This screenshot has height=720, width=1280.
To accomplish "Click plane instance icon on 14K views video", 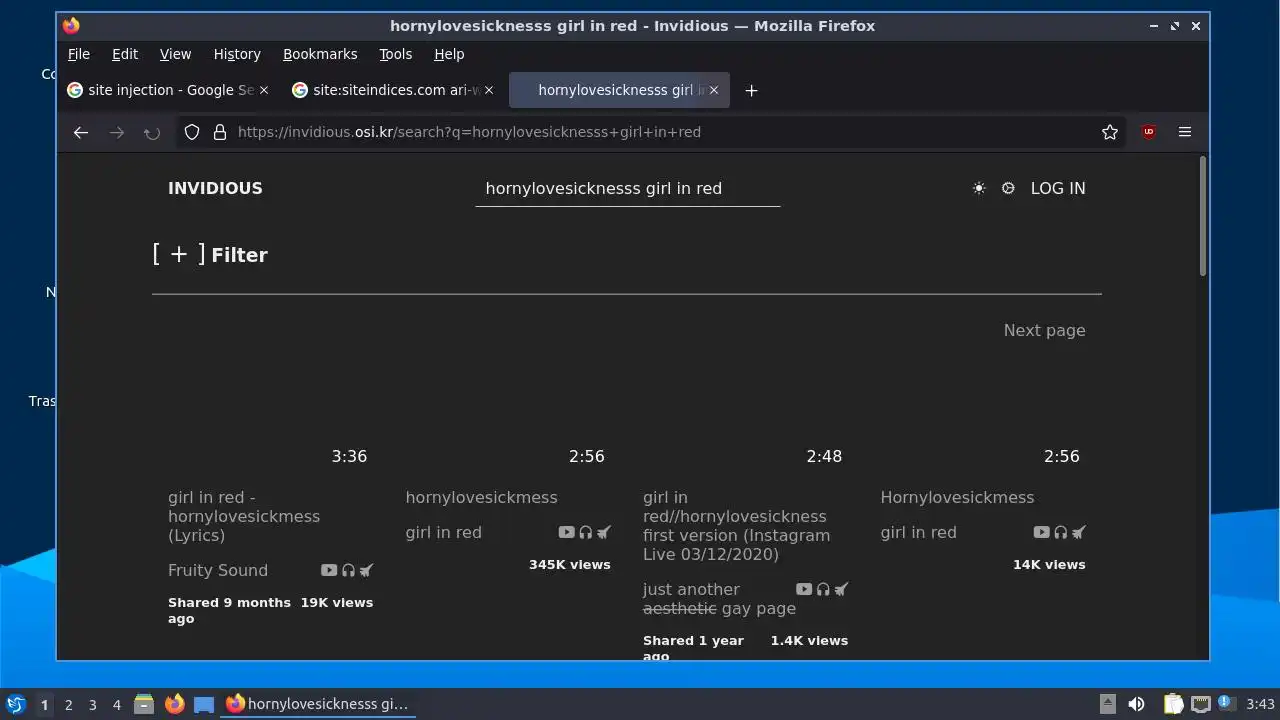I will (1079, 532).
